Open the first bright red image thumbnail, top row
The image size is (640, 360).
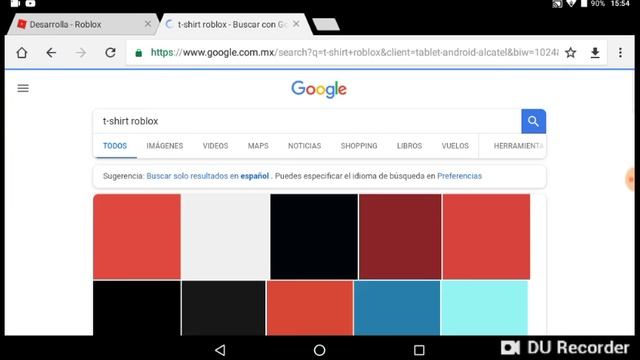[137, 237]
